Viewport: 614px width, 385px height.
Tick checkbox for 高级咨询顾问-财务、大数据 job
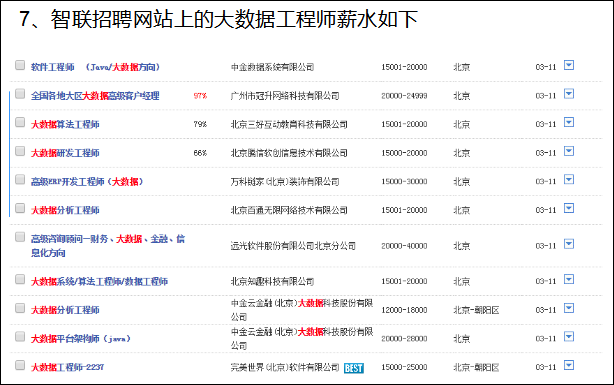click(20, 237)
